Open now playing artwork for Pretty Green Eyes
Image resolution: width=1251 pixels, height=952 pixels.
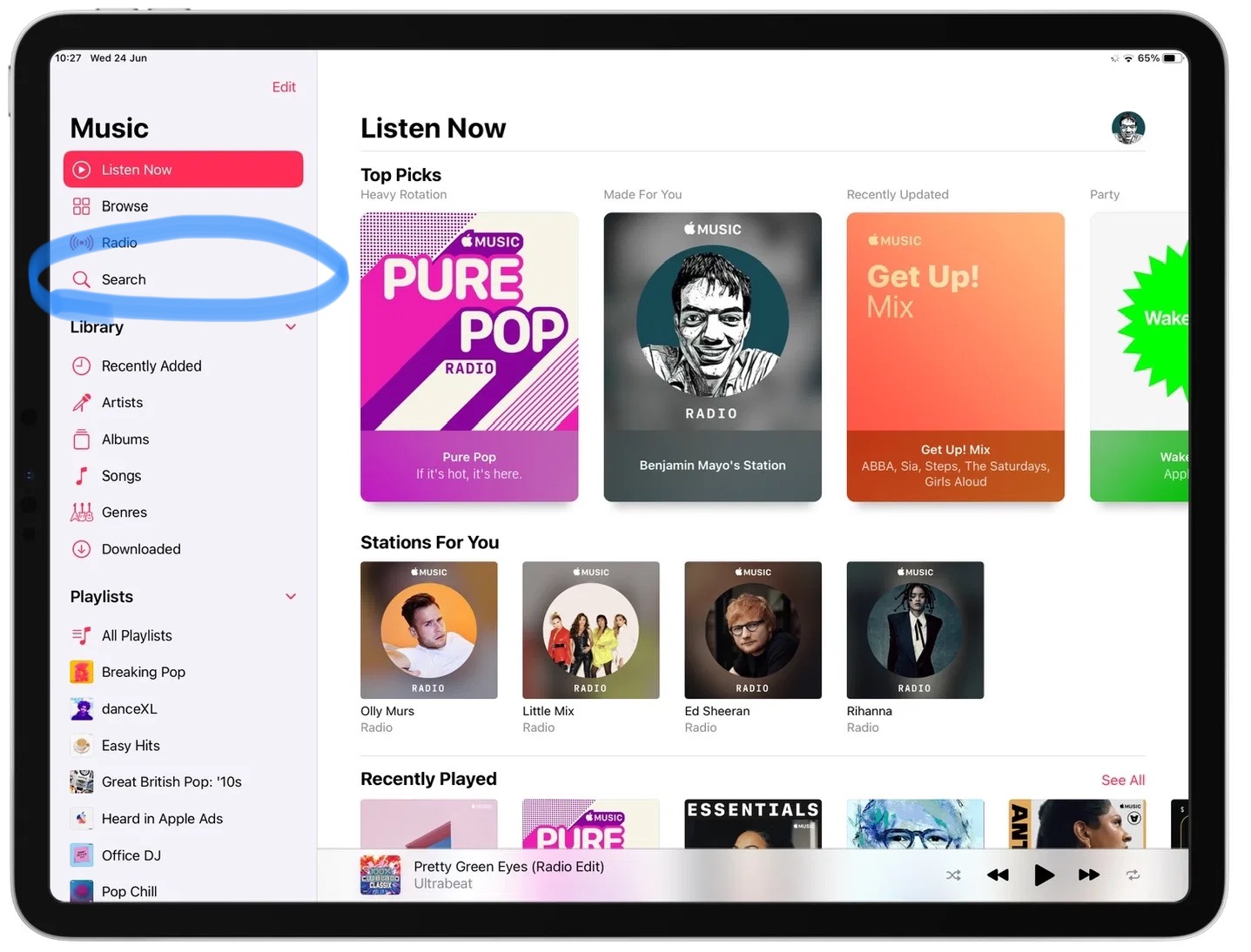[x=380, y=875]
